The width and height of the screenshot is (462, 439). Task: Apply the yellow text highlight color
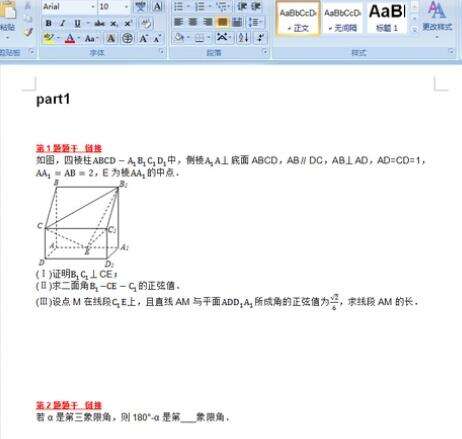(x=48, y=38)
